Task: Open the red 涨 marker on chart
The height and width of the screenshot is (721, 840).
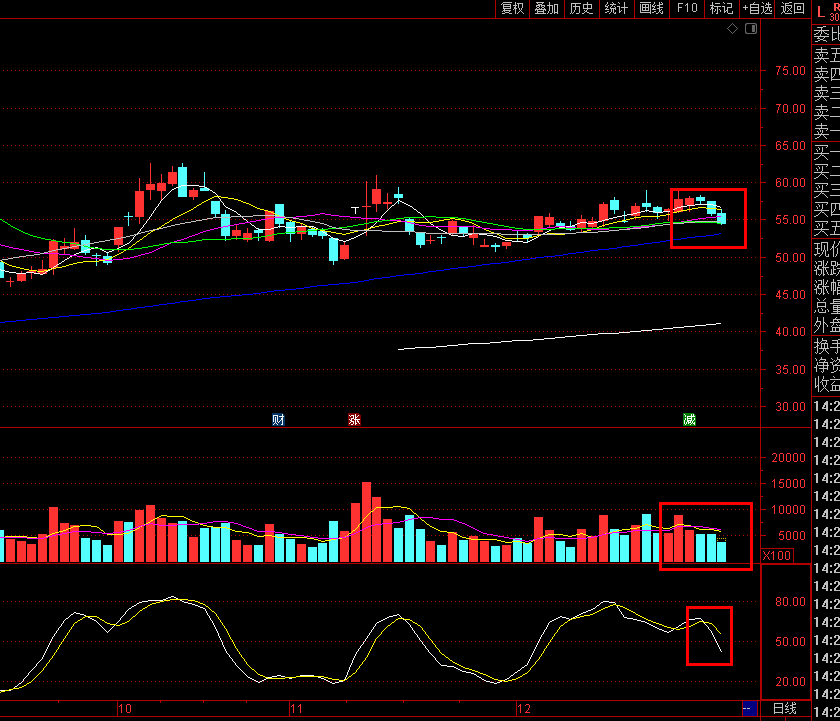Action: pyautogui.click(x=354, y=419)
